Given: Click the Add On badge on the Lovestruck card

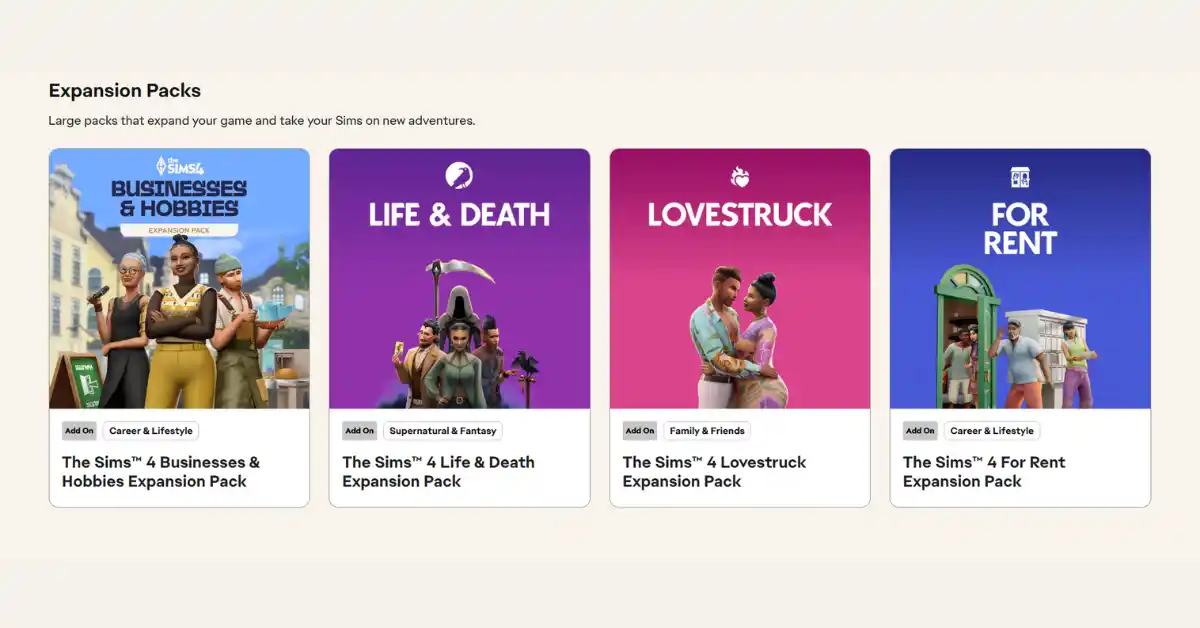Looking at the screenshot, I should pyautogui.click(x=639, y=430).
